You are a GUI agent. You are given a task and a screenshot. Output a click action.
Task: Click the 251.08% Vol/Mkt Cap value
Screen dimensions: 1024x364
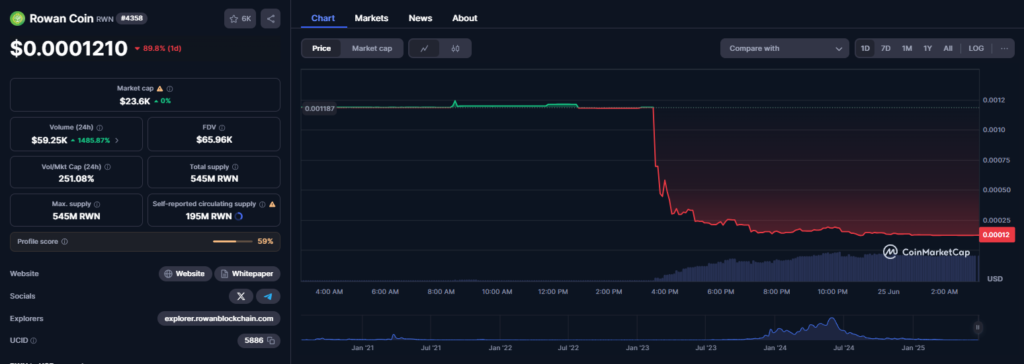click(76, 178)
